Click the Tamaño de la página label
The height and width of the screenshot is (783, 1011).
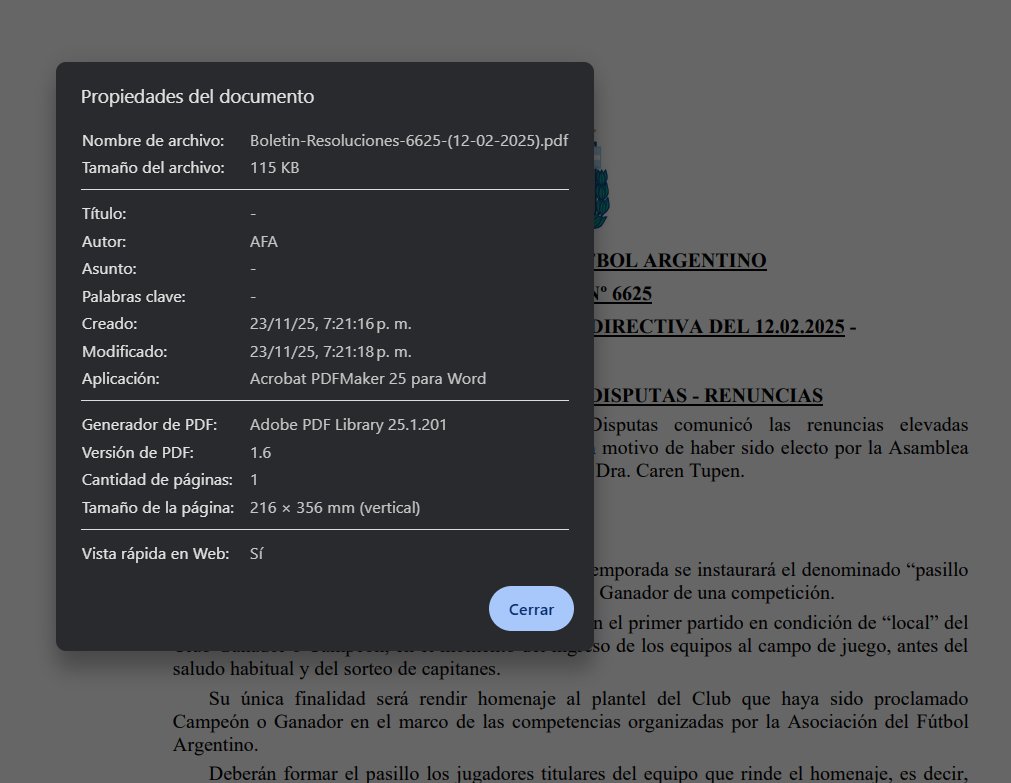tap(157, 508)
